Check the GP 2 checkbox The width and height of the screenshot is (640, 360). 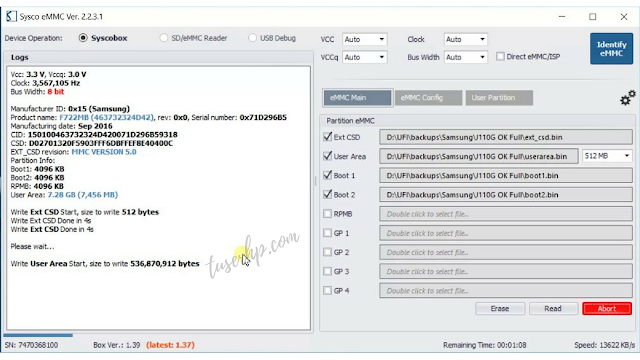[327, 252]
